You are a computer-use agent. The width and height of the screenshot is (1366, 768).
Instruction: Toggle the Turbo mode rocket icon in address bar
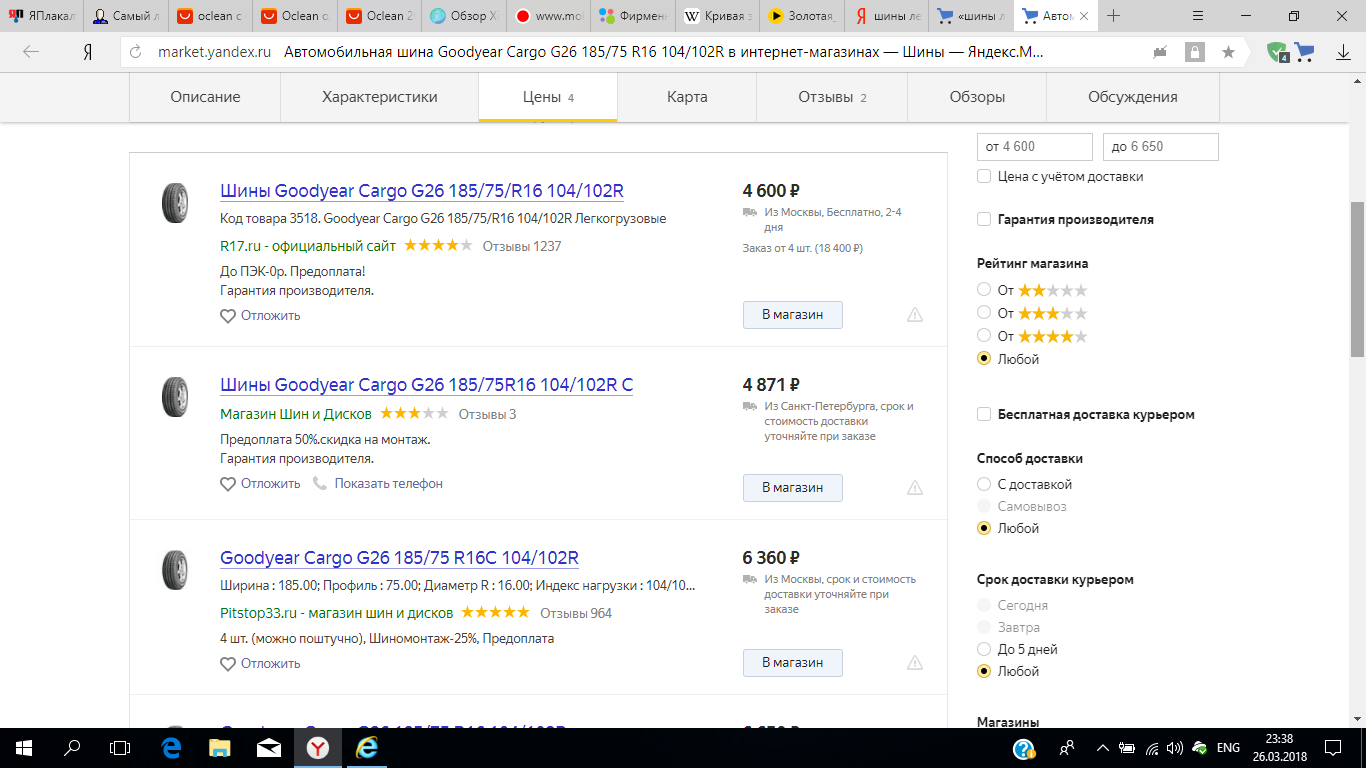tap(1160, 52)
